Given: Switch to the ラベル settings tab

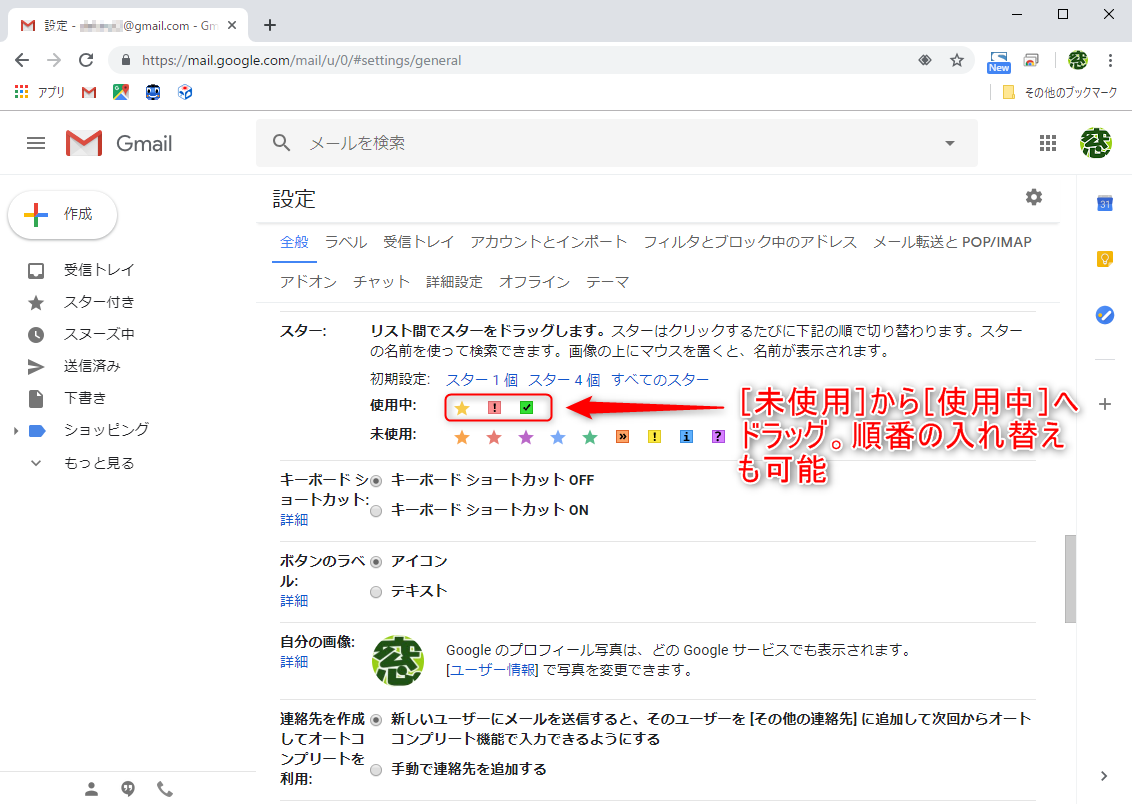Looking at the screenshot, I should [345, 241].
